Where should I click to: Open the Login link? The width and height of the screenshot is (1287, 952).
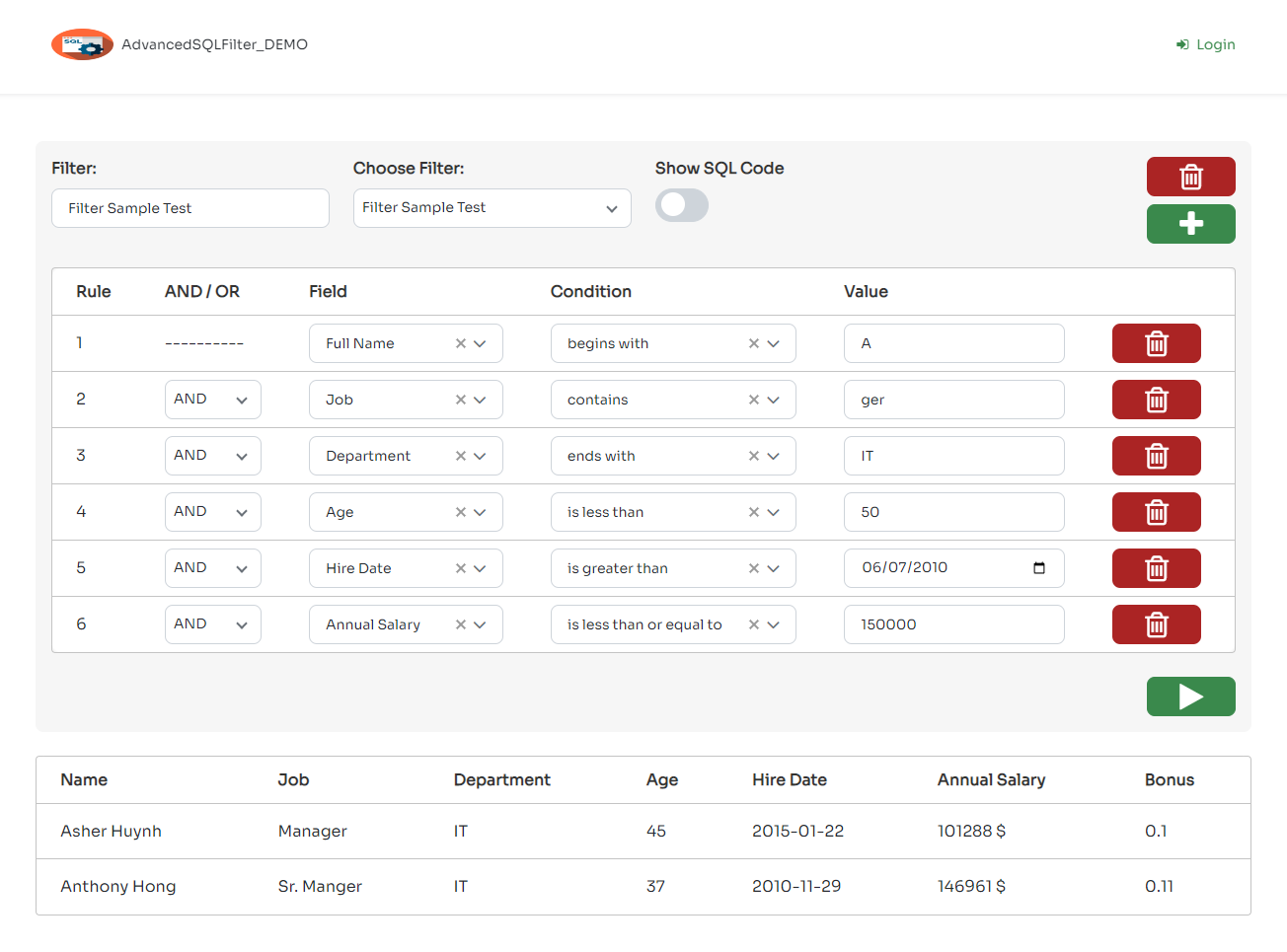[x=1206, y=44]
